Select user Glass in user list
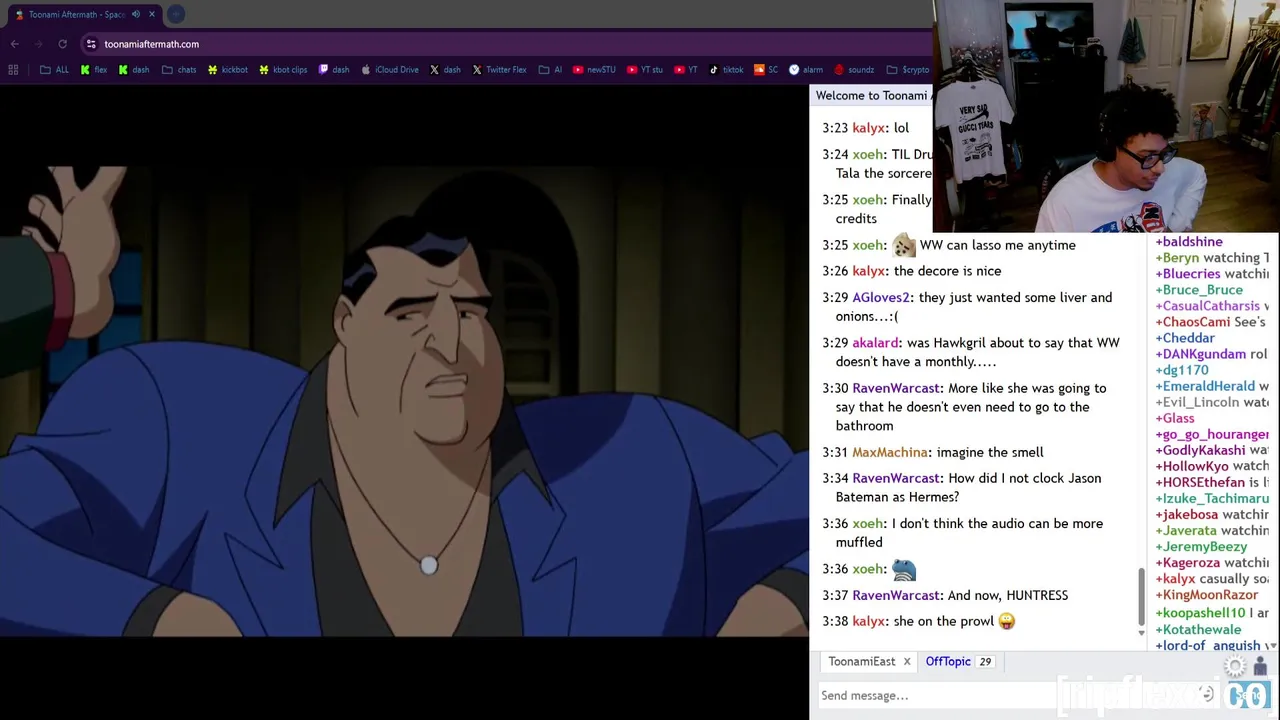Image resolution: width=1280 pixels, height=720 pixels. click(x=1175, y=418)
